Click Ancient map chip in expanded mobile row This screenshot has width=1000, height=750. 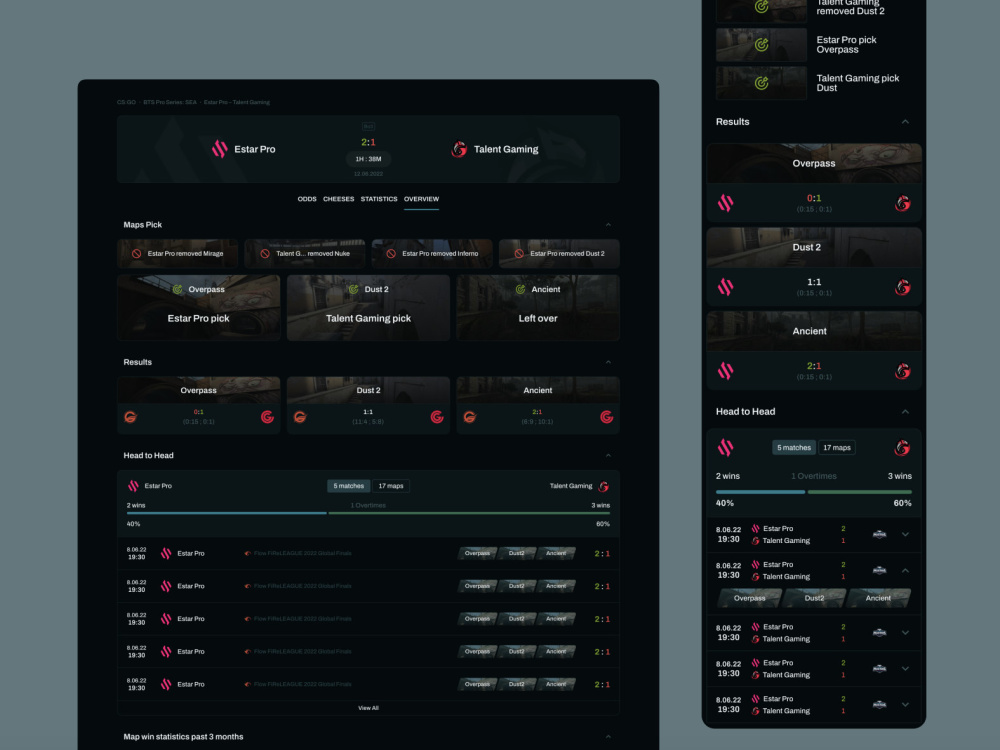point(878,598)
